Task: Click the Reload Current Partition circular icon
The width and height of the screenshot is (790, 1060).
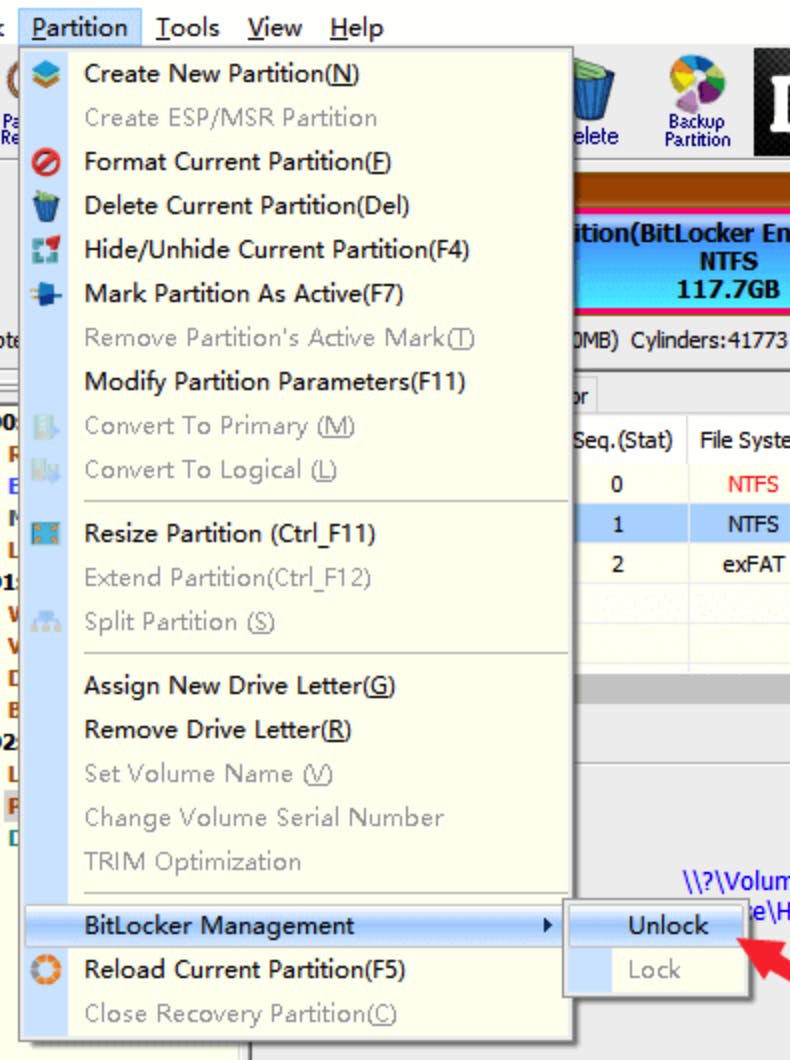Action: (46, 969)
